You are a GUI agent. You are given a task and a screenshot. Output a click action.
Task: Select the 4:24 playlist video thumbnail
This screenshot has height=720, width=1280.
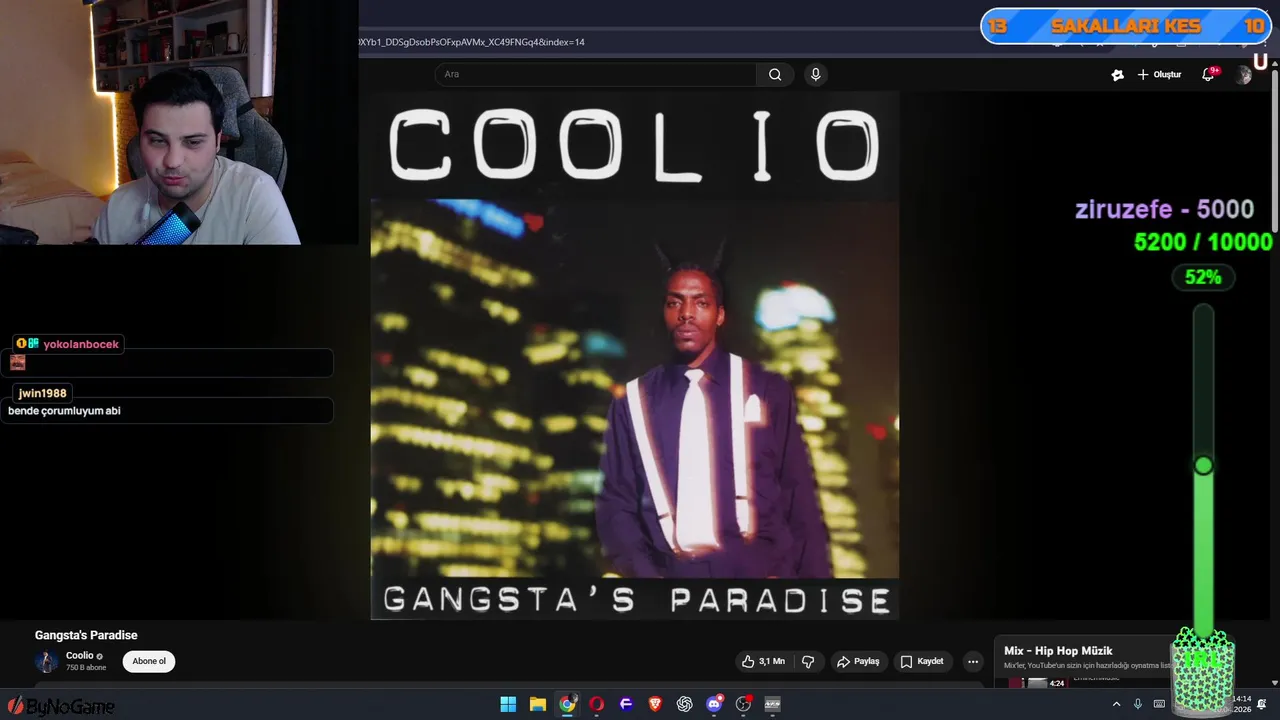coord(1037,682)
